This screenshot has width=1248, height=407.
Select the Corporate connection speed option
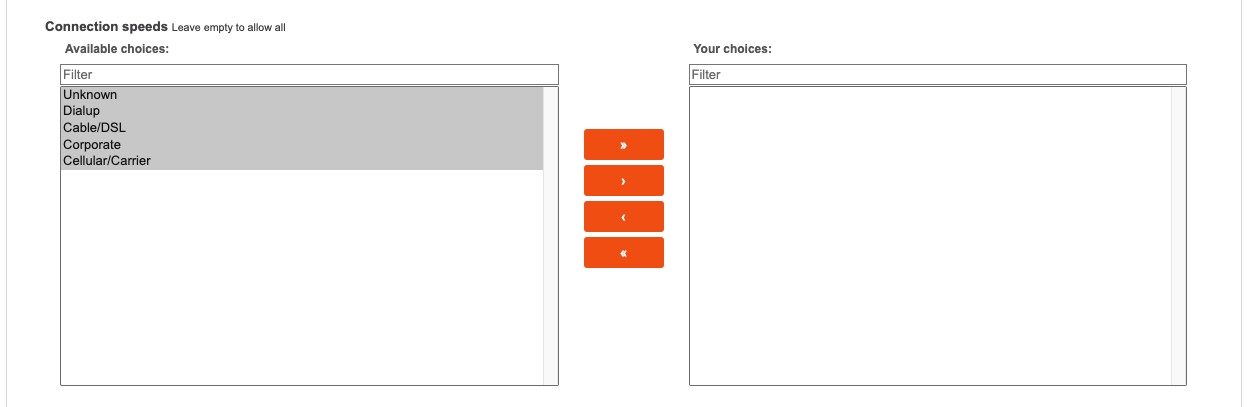92,144
